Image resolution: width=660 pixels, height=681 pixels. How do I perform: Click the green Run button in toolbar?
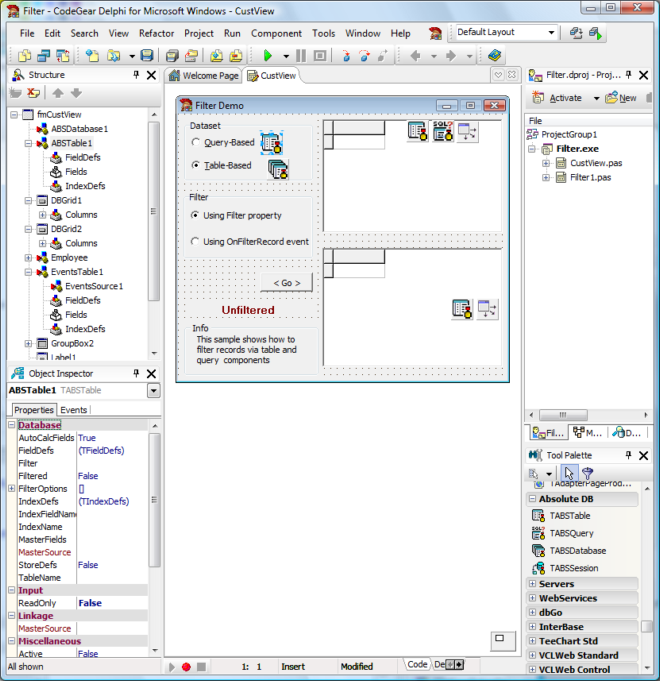tap(267, 56)
